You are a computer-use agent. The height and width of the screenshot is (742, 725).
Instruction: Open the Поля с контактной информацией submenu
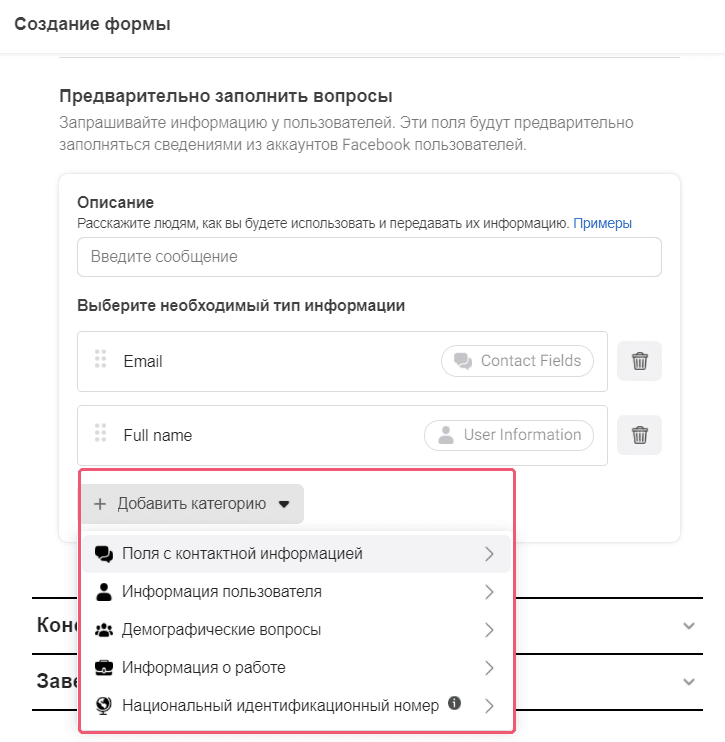(297, 554)
